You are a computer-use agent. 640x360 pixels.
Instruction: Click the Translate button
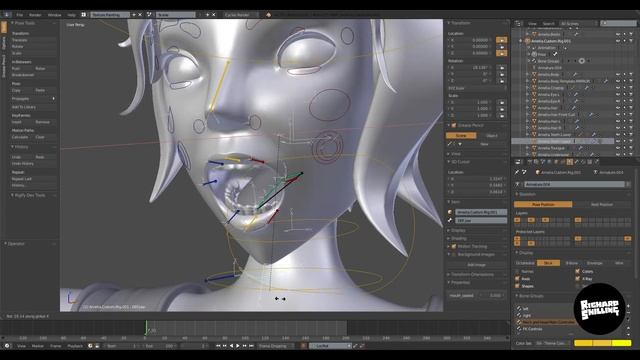[33, 40]
